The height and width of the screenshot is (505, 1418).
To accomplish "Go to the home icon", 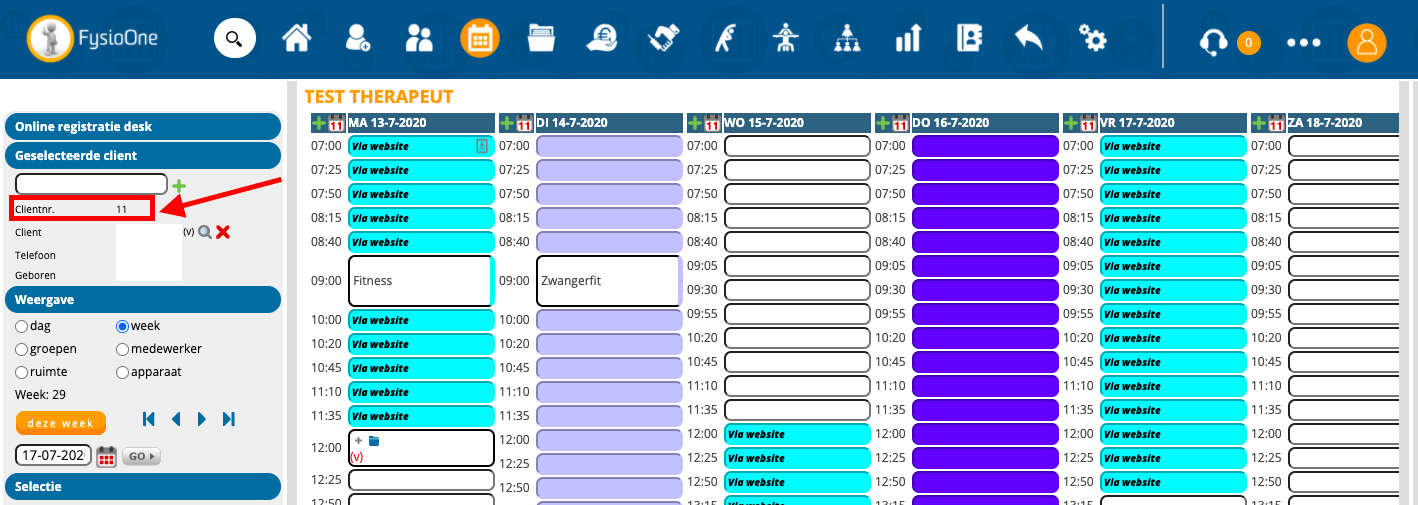I will 296,39.
